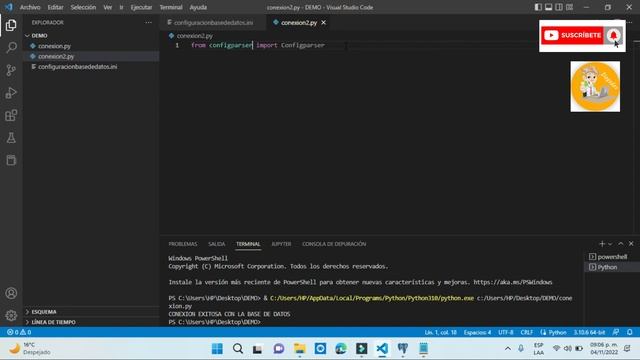The width and height of the screenshot is (640, 360).
Task: Expand the LÍNEA DE TIEMPO section
Action: click(91, 322)
